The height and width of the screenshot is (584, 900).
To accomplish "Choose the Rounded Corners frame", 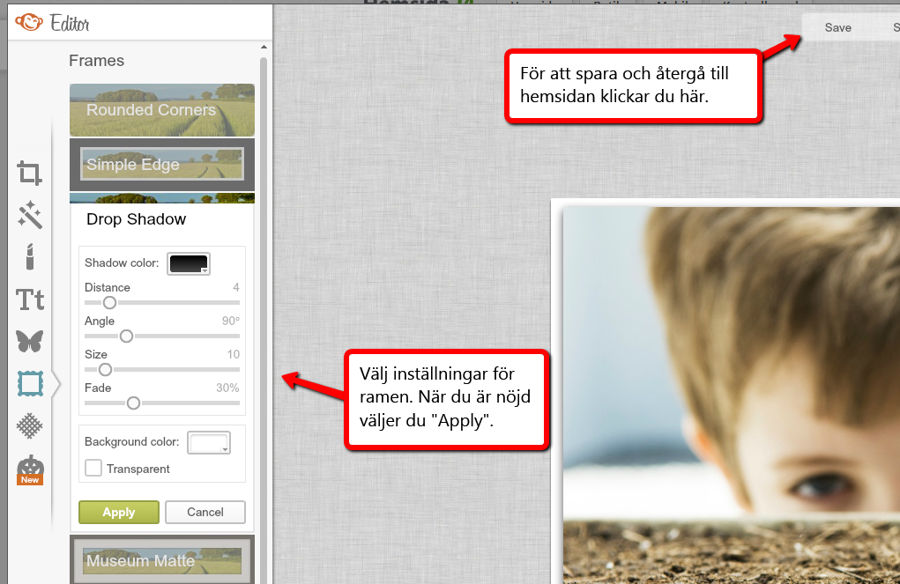I will click(162, 110).
